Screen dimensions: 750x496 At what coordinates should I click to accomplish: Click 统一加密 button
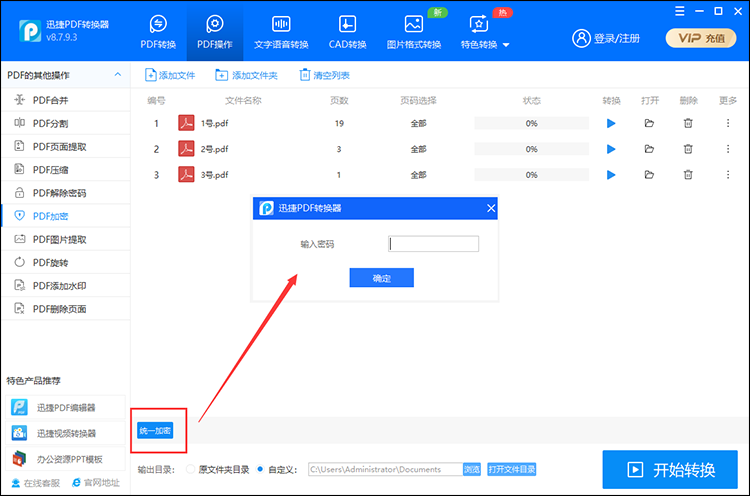click(x=155, y=430)
